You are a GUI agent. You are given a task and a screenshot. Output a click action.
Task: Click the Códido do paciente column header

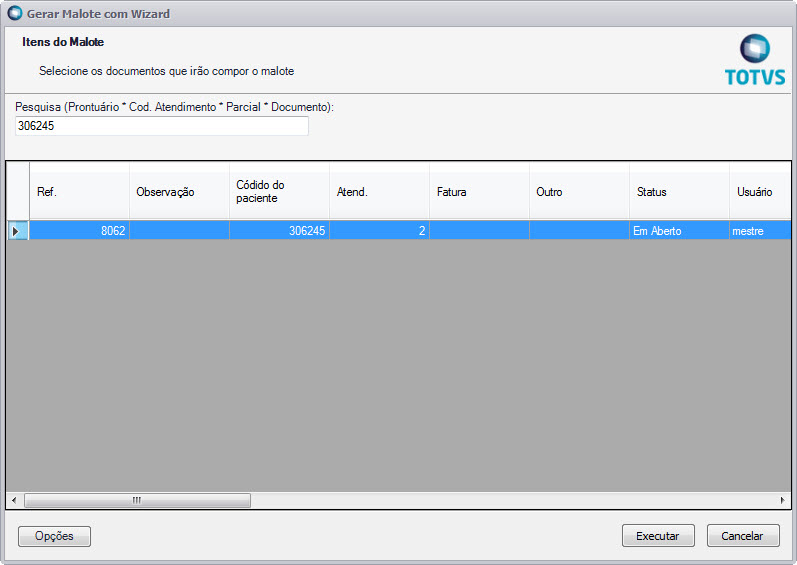[280, 192]
